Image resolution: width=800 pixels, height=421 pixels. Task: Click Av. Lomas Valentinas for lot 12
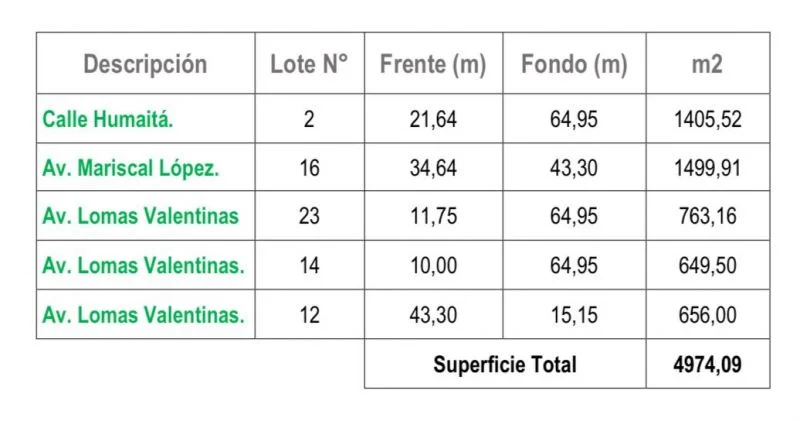[x=143, y=315]
